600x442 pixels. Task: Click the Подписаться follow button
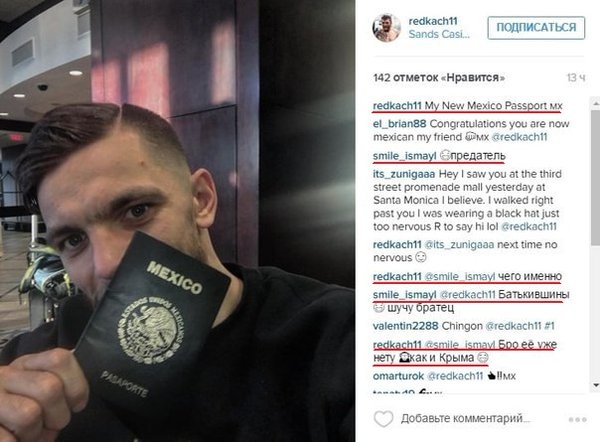536,28
